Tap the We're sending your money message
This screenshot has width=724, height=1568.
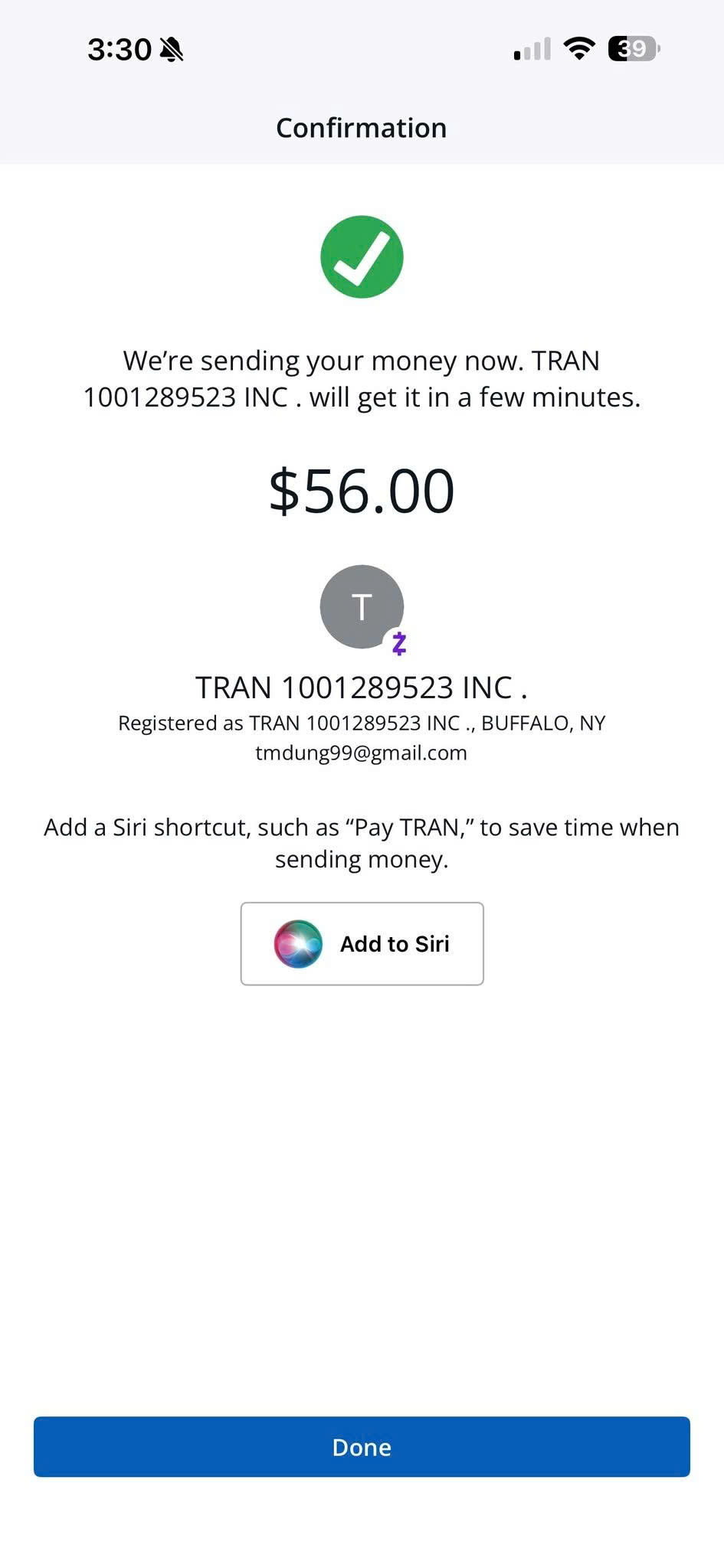[x=362, y=379]
